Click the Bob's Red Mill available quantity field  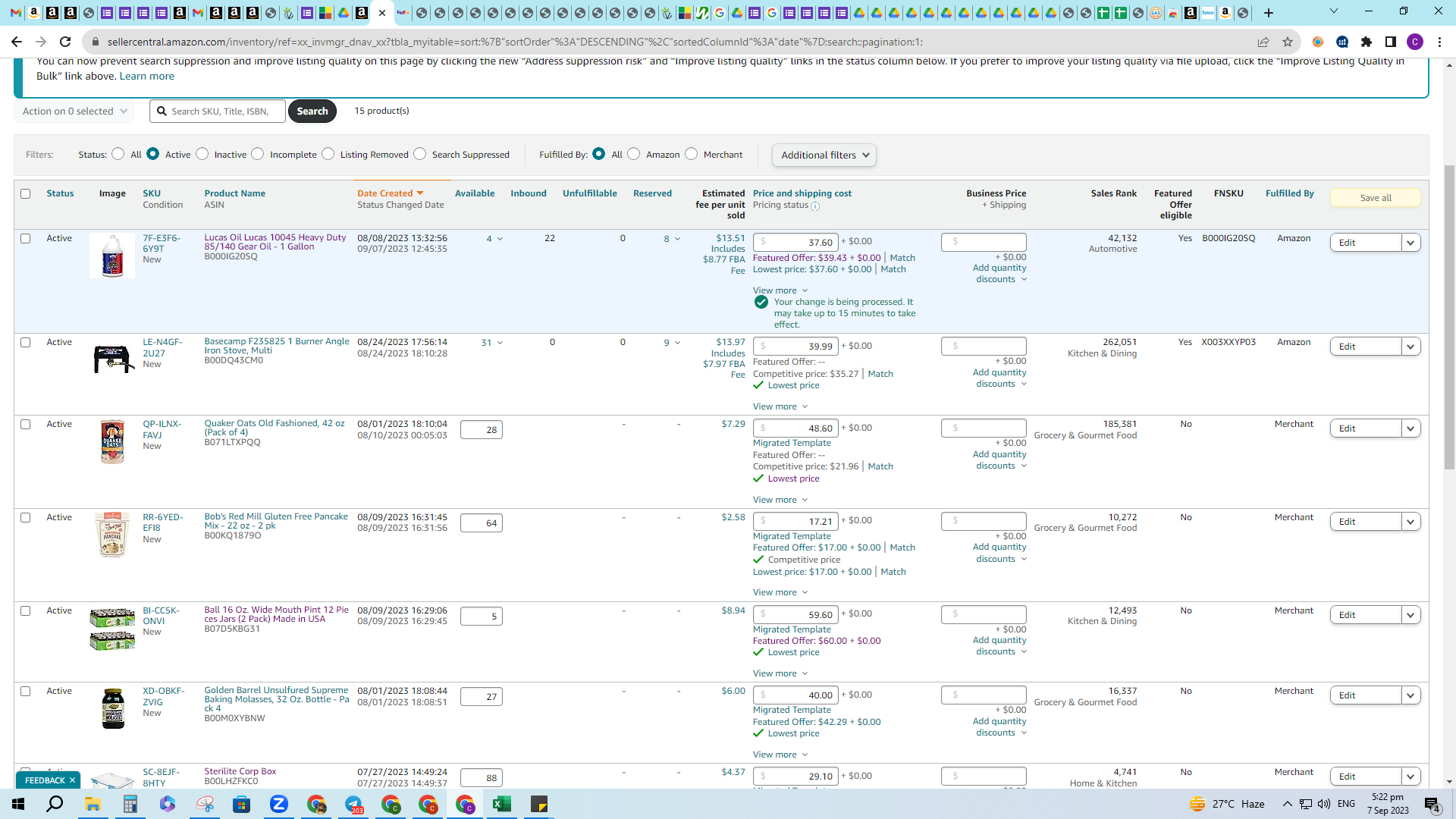[x=481, y=523]
